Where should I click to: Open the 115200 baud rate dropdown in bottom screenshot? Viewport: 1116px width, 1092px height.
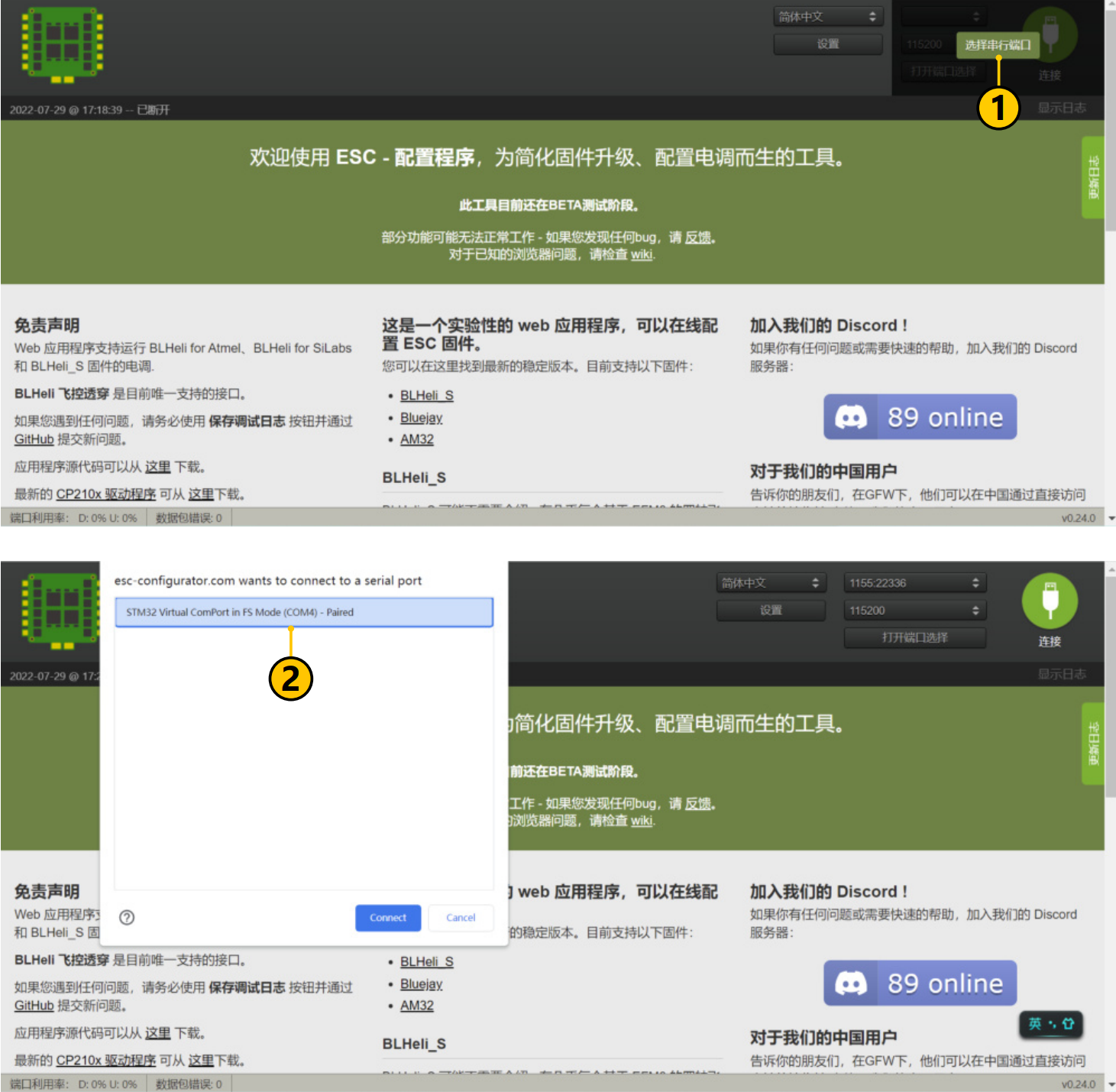point(915,611)
